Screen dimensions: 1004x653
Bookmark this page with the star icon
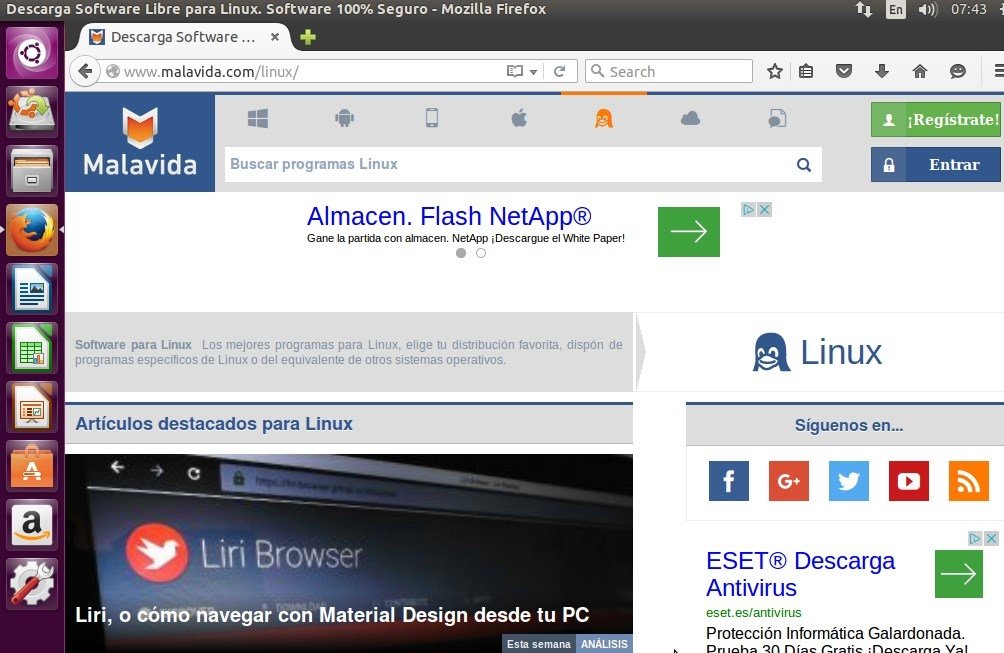click(775, 71)
